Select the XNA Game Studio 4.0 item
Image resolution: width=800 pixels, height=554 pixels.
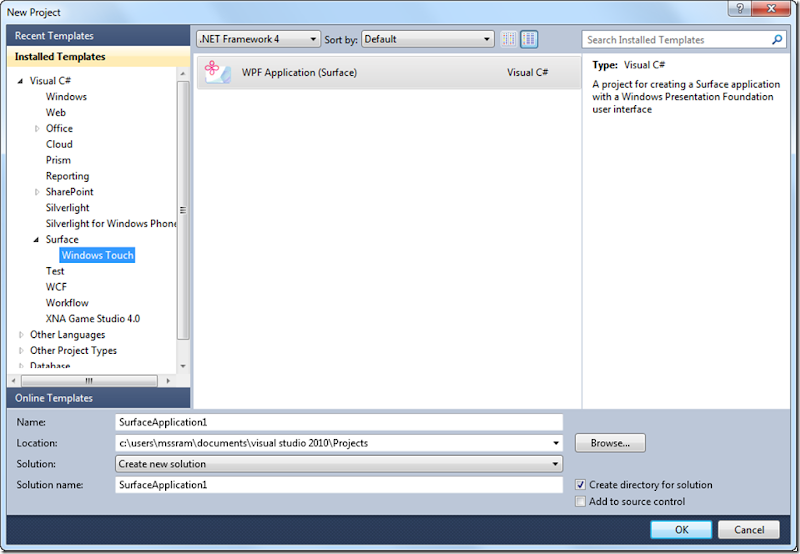point(93,318)
